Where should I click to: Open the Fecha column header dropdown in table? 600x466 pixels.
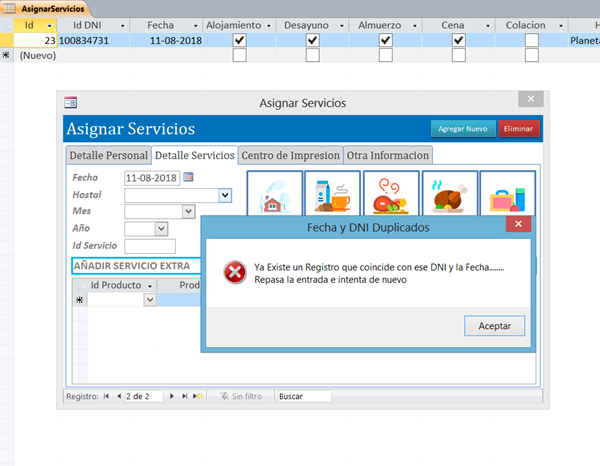point(196,26)
